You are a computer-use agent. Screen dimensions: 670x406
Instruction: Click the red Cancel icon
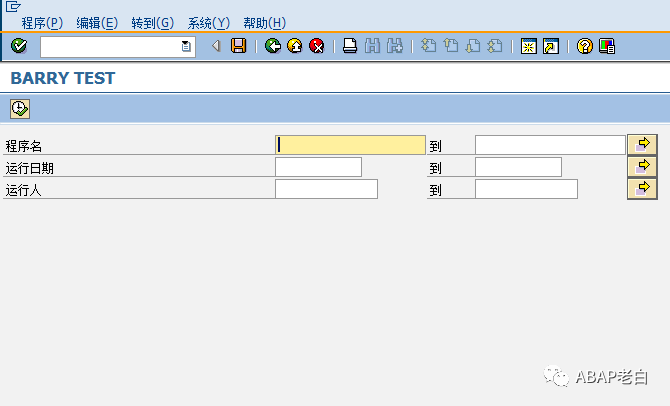click(317, 46)
